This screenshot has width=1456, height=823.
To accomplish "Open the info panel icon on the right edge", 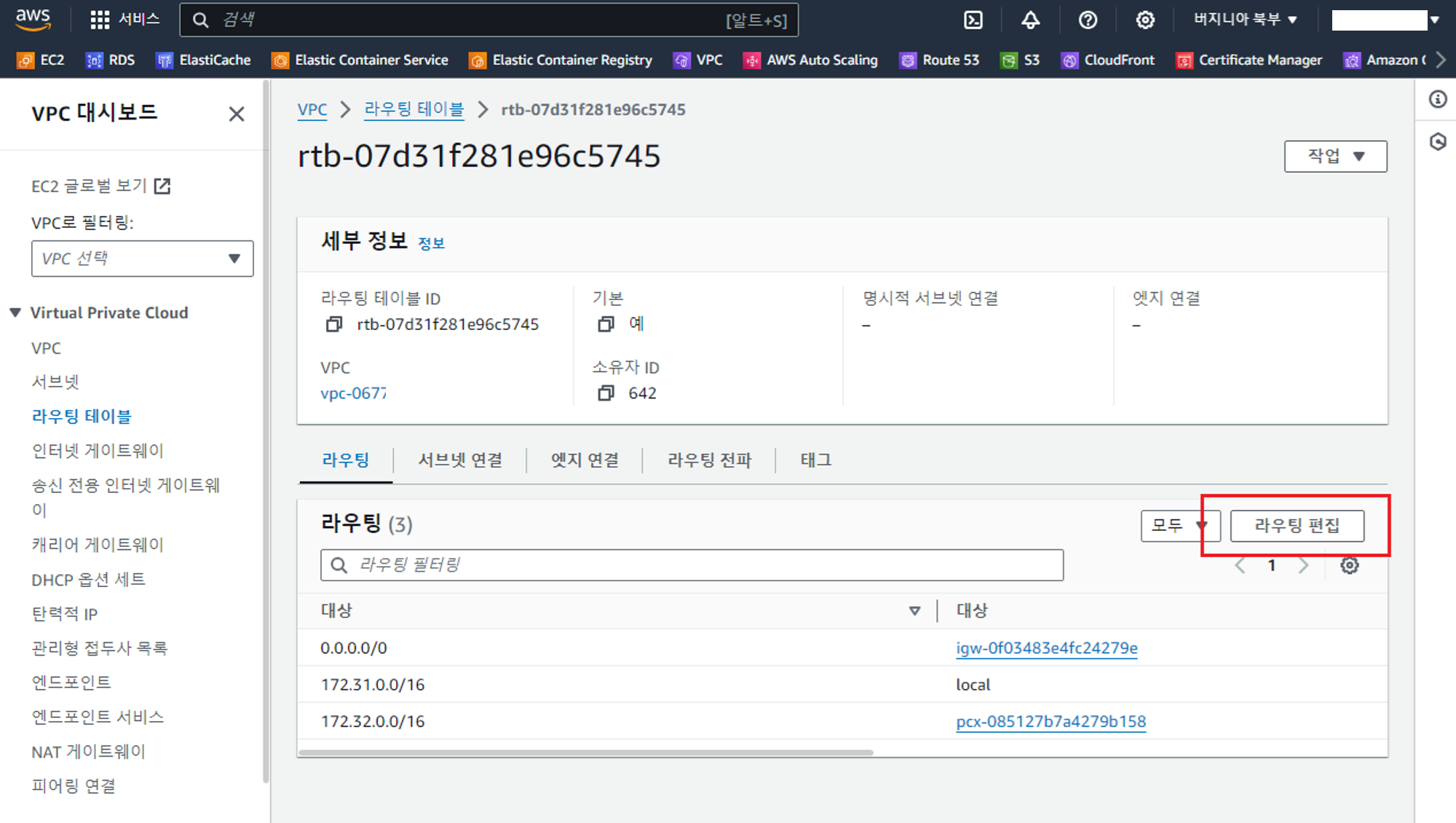I will pyautogui.click(x=1438, y=99).
